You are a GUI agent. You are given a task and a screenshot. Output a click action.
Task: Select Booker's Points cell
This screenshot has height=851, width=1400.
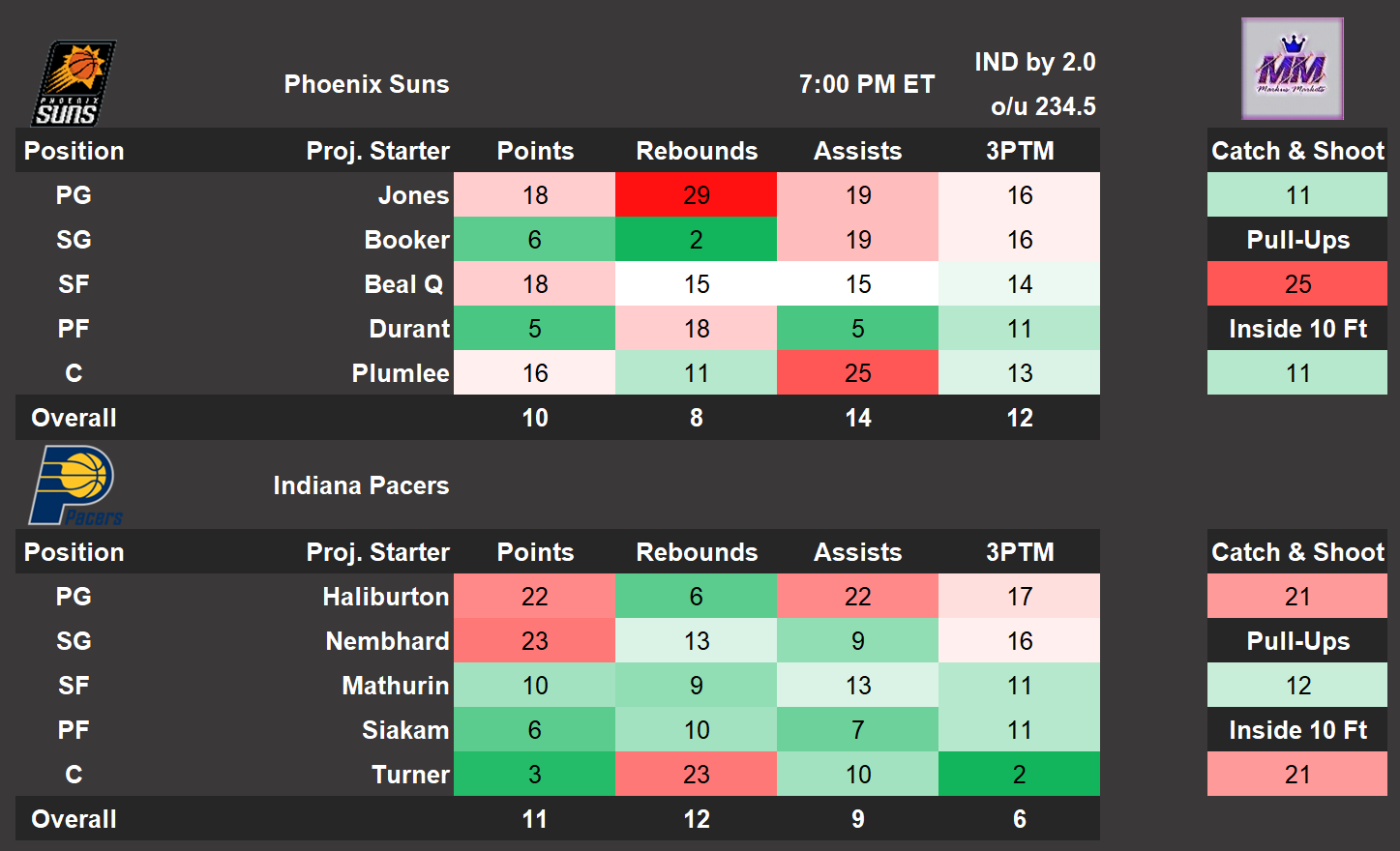coord(535,240)
